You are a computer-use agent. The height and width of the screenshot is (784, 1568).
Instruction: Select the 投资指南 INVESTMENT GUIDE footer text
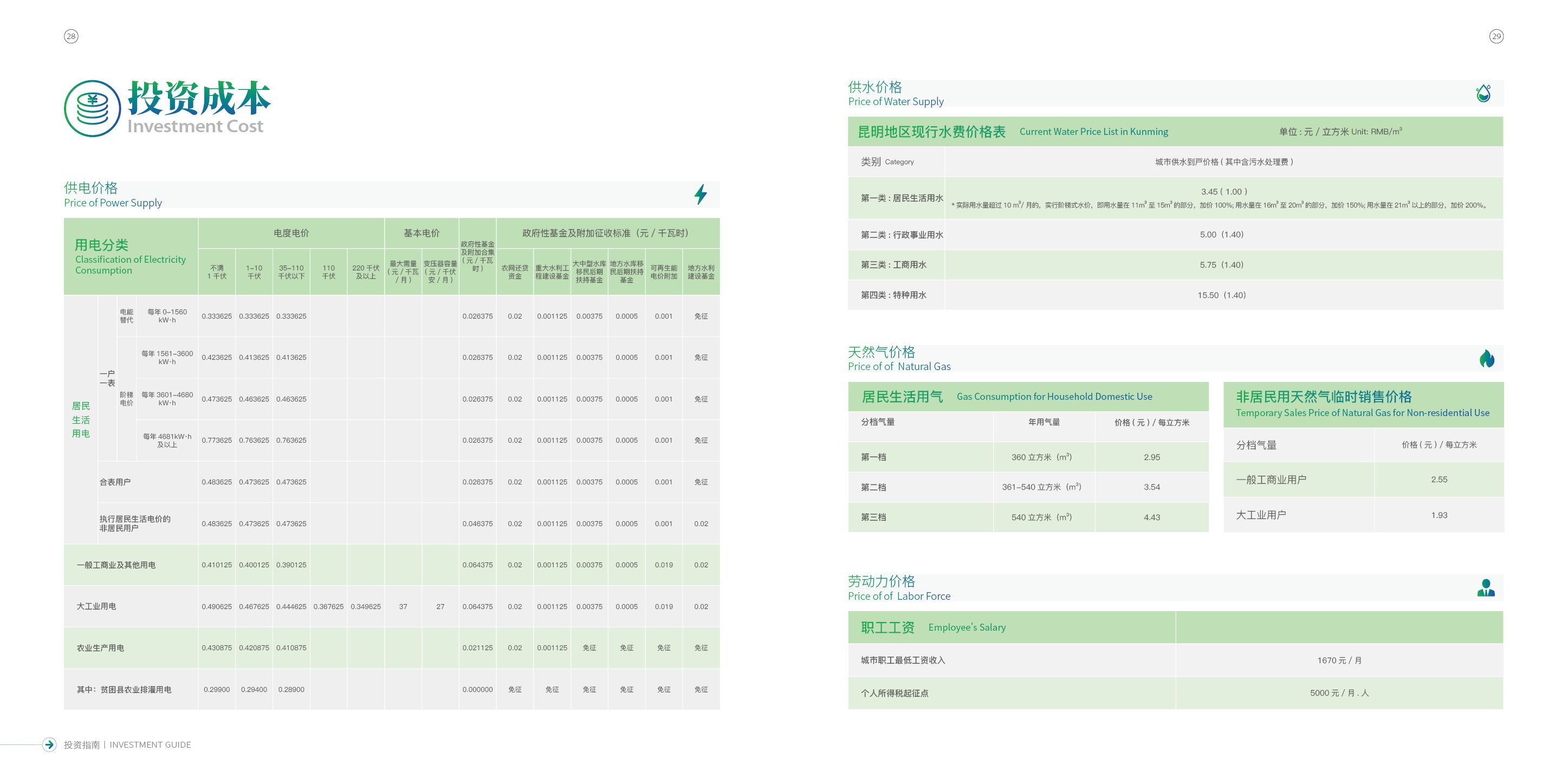[127, 745]
